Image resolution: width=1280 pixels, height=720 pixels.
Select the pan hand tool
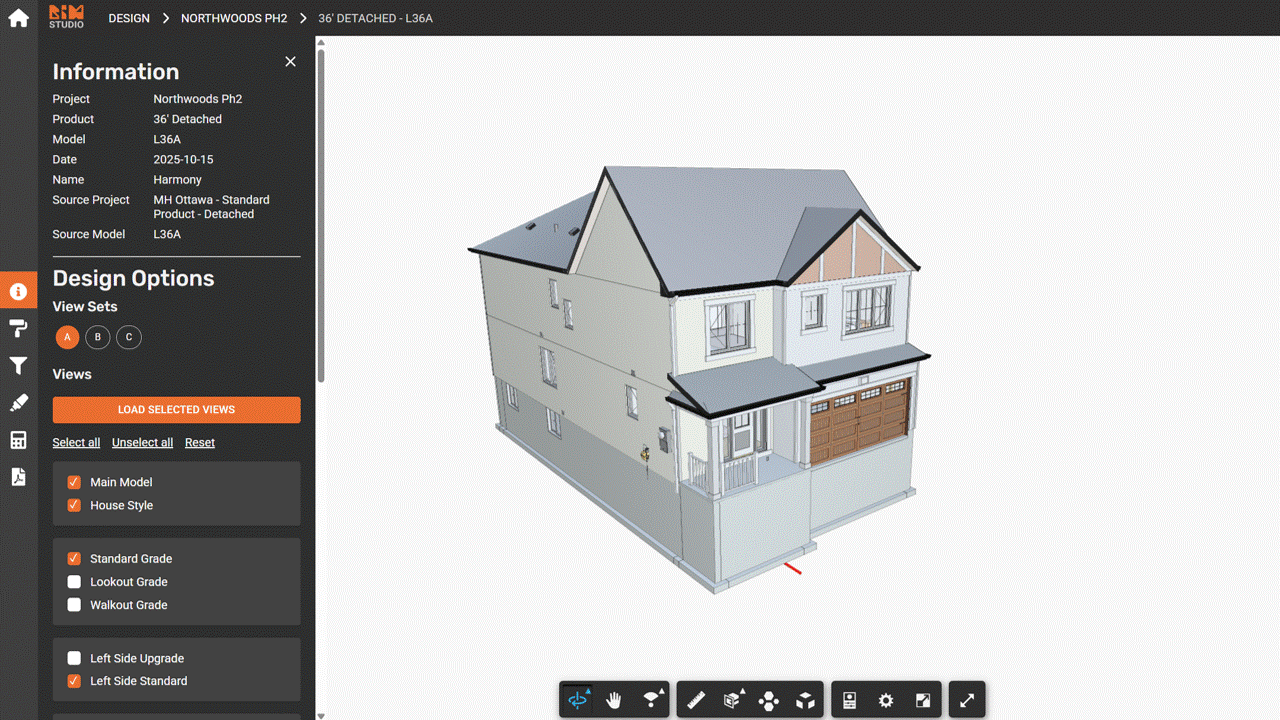click(614, 699)
